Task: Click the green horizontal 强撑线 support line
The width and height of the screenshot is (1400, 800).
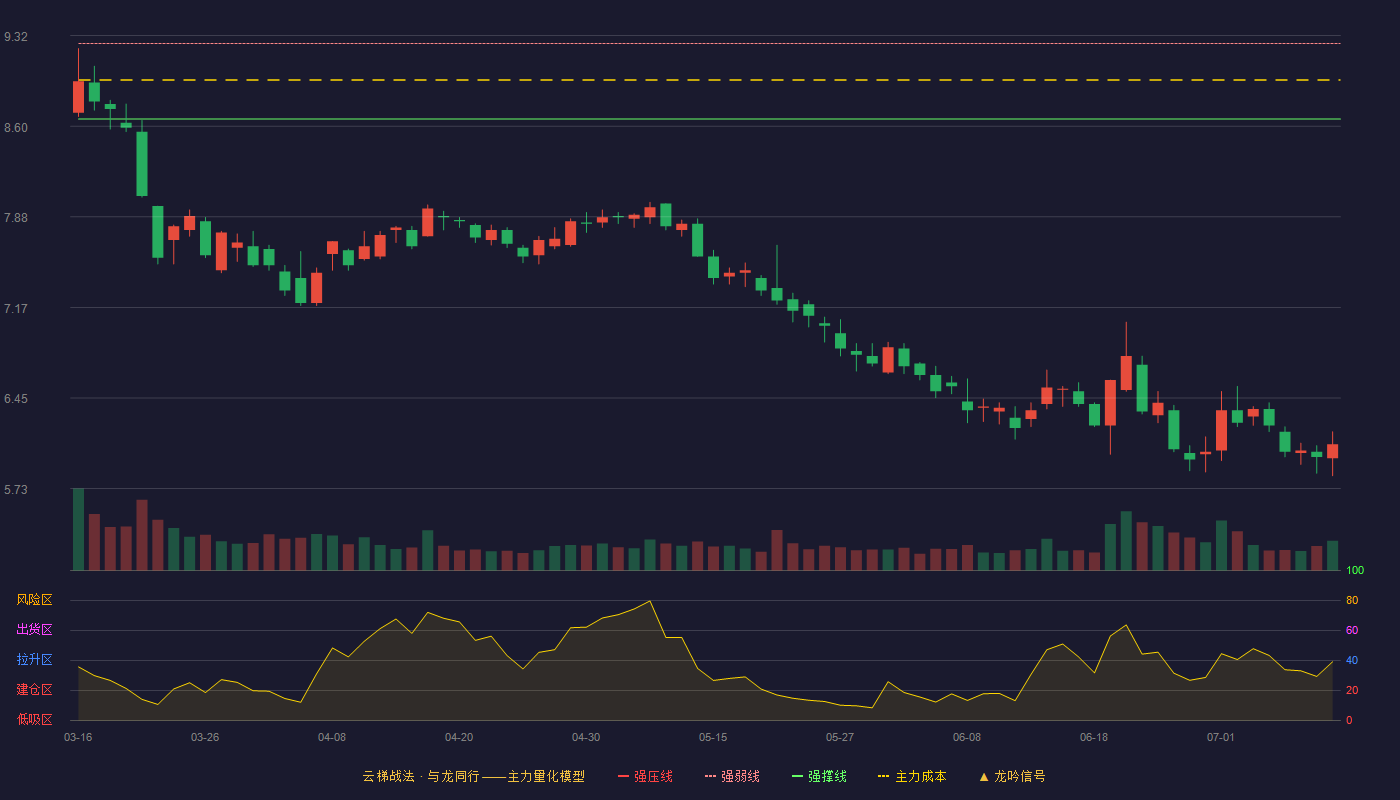Action: tap(710, 119)
